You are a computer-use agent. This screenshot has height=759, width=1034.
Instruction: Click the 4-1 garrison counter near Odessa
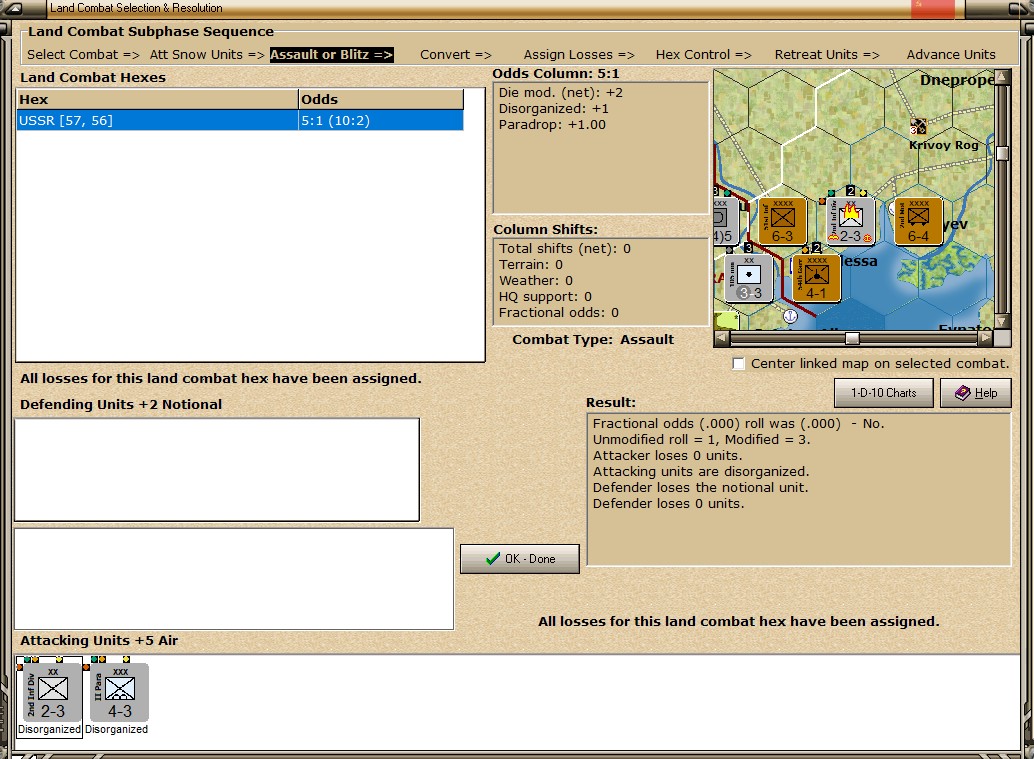[x=816, y=278]
